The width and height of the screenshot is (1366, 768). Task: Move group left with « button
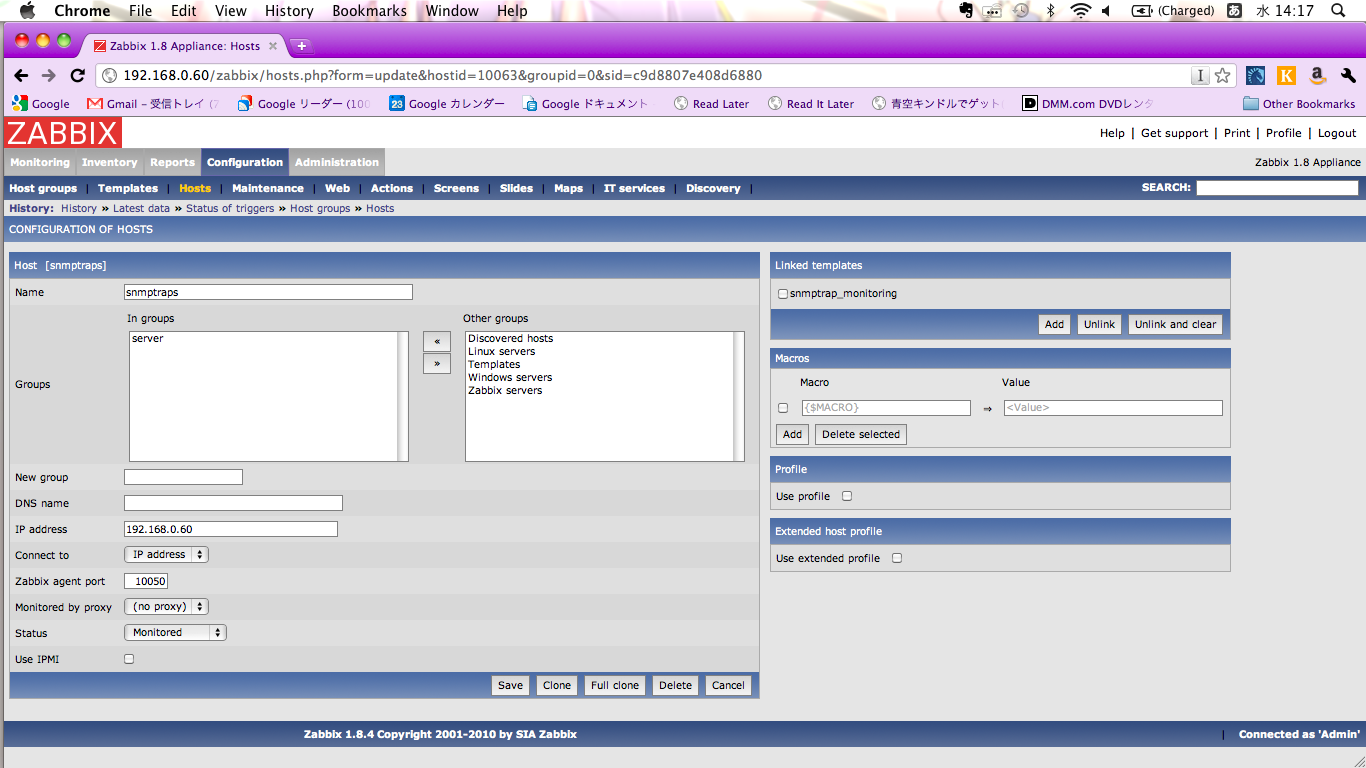point(437,342)
